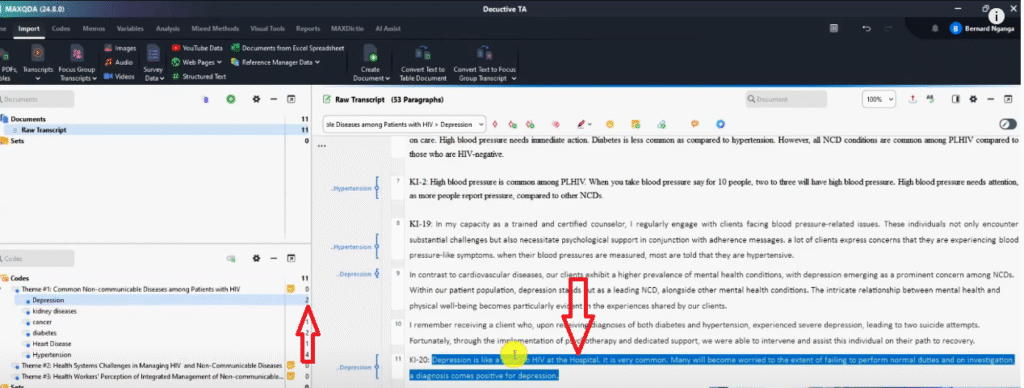The height and width of the screenshot is (388, 1024).
Task: Open zoom level 100% dropdown
Action: [x=879, y=99]
